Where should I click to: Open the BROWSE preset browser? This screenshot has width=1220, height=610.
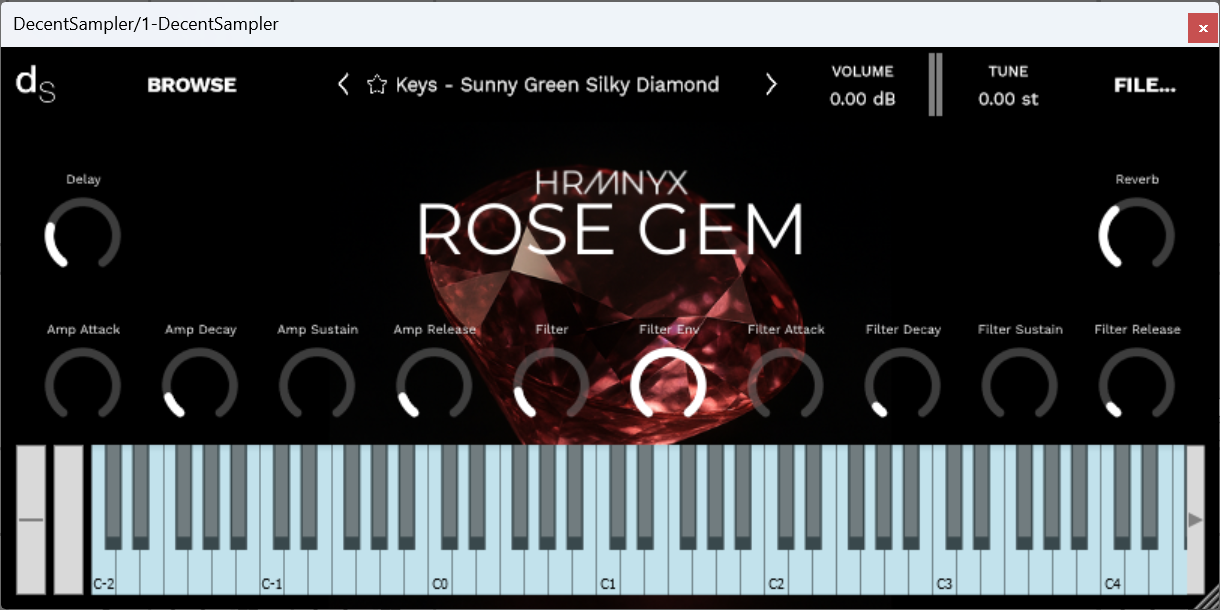click(191, 85)
